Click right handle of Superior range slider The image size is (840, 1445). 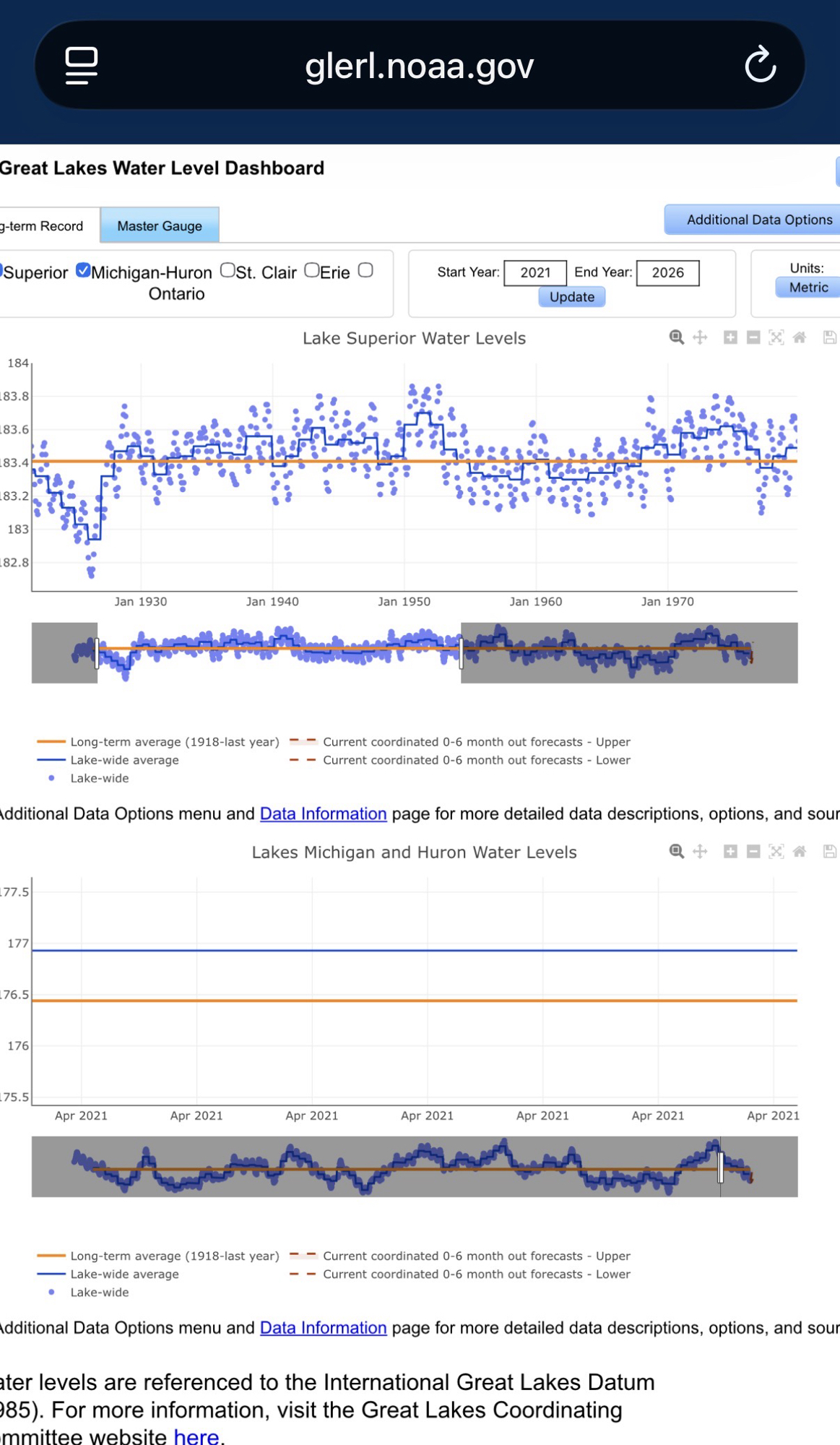461,653
